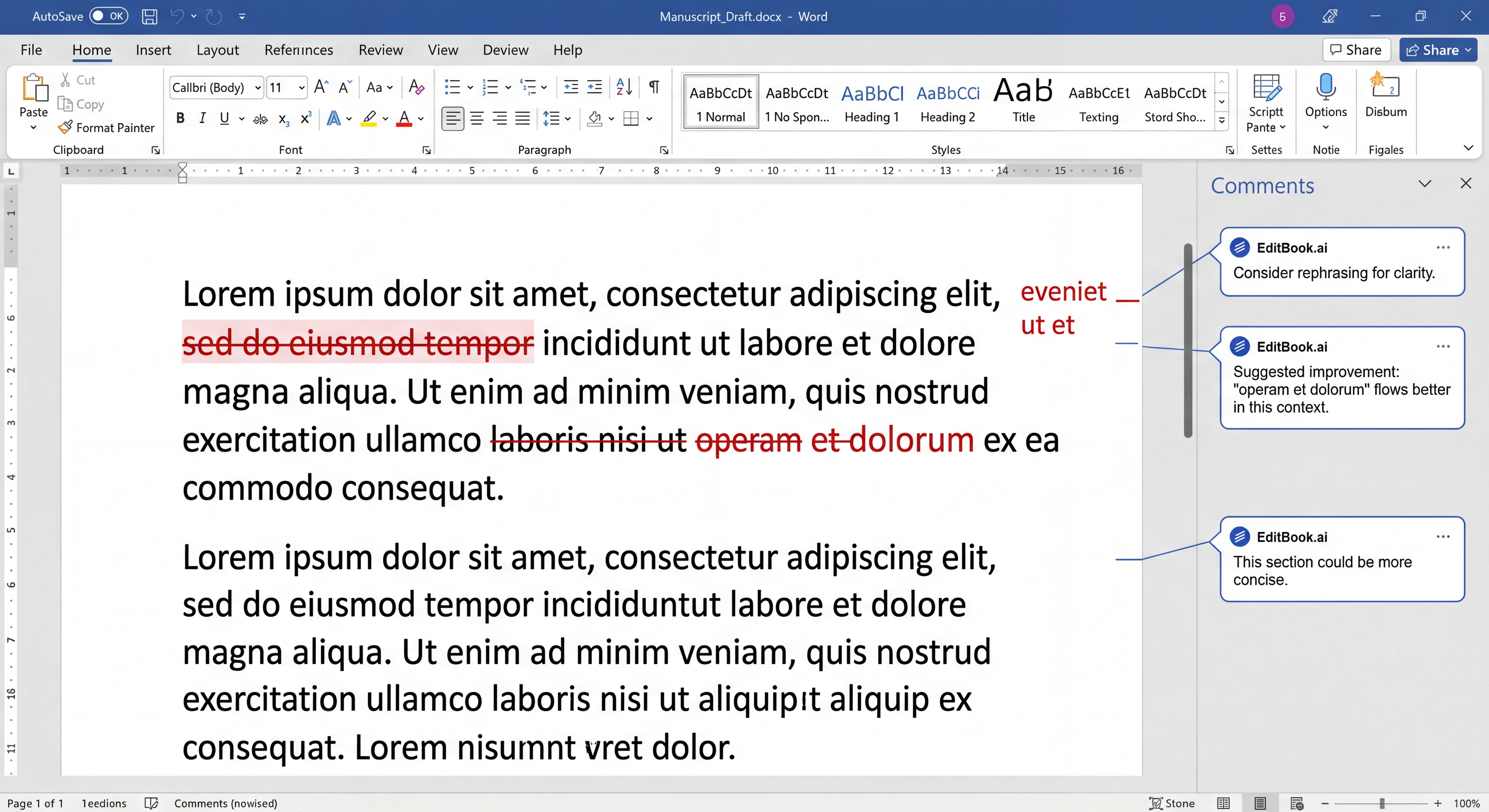Open Paragraph dialog launcher
1489x812 pixels.
tap(664, 150)
